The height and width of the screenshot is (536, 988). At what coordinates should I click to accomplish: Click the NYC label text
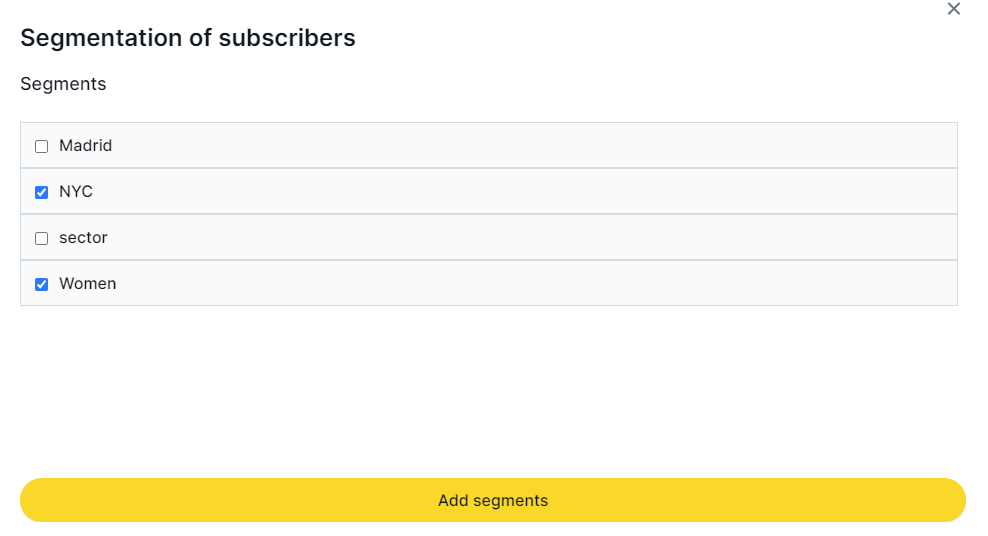(x=76, y=192)
